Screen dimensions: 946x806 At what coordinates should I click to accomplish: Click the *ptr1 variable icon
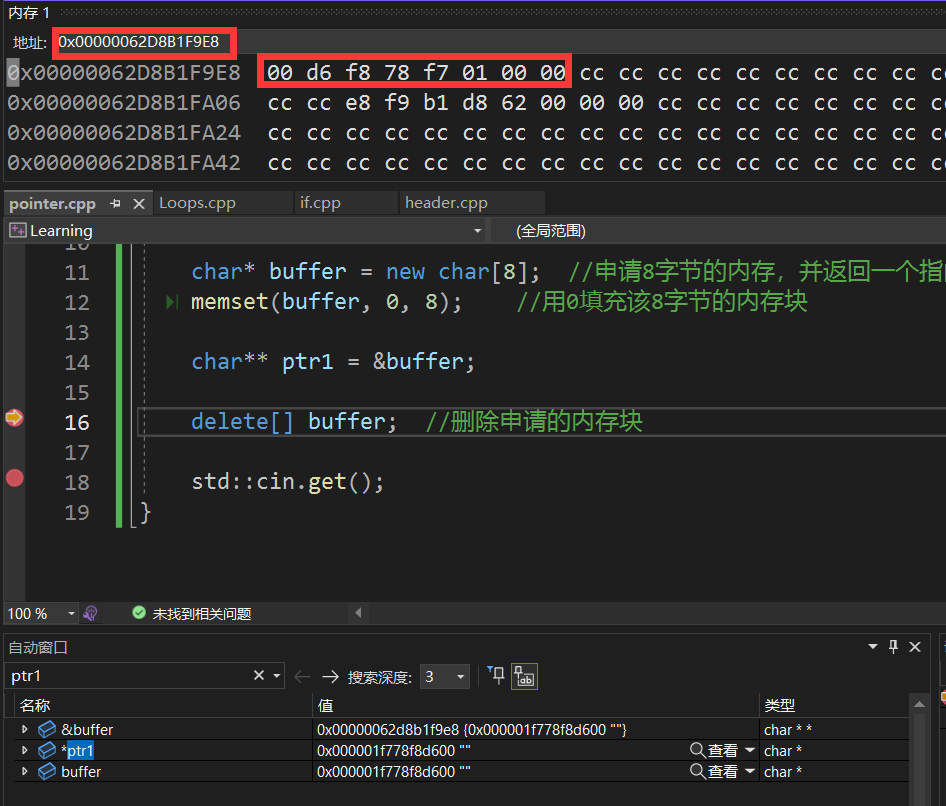(47, 750)
